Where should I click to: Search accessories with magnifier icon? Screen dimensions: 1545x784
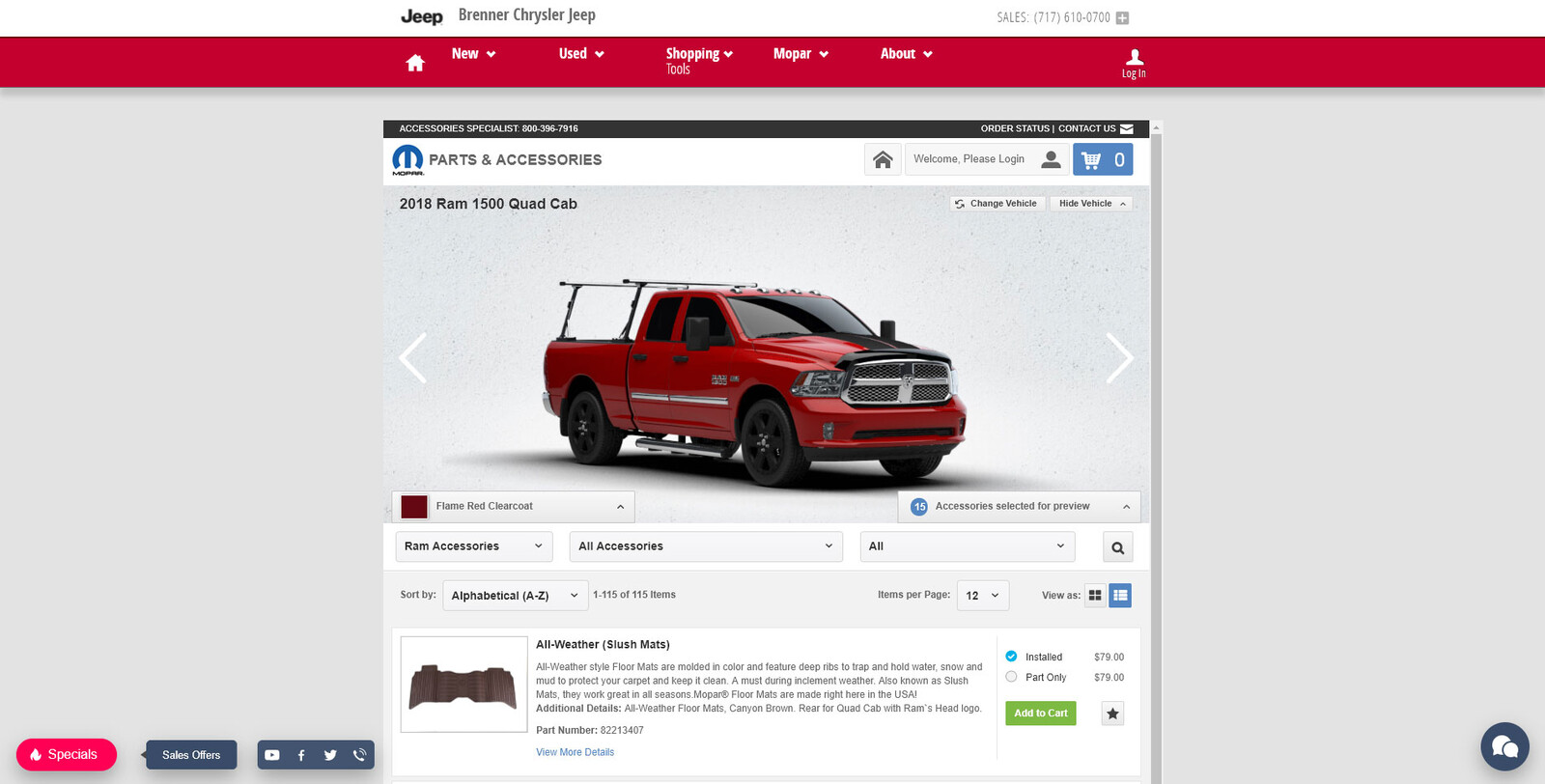(1118, 547)
